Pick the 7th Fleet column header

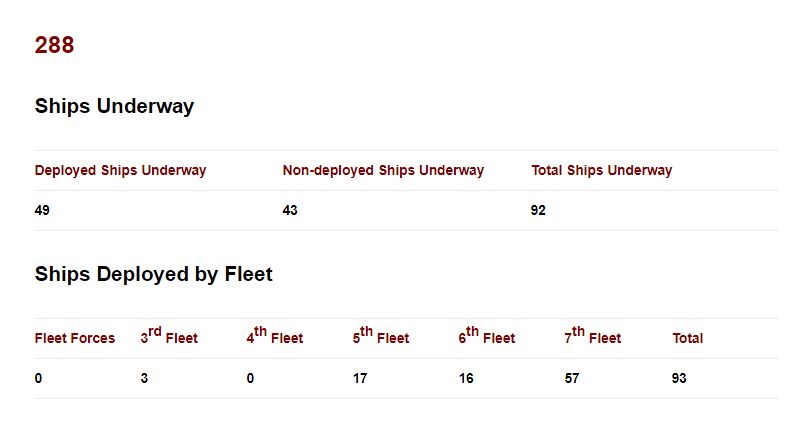tap(593, 338)
